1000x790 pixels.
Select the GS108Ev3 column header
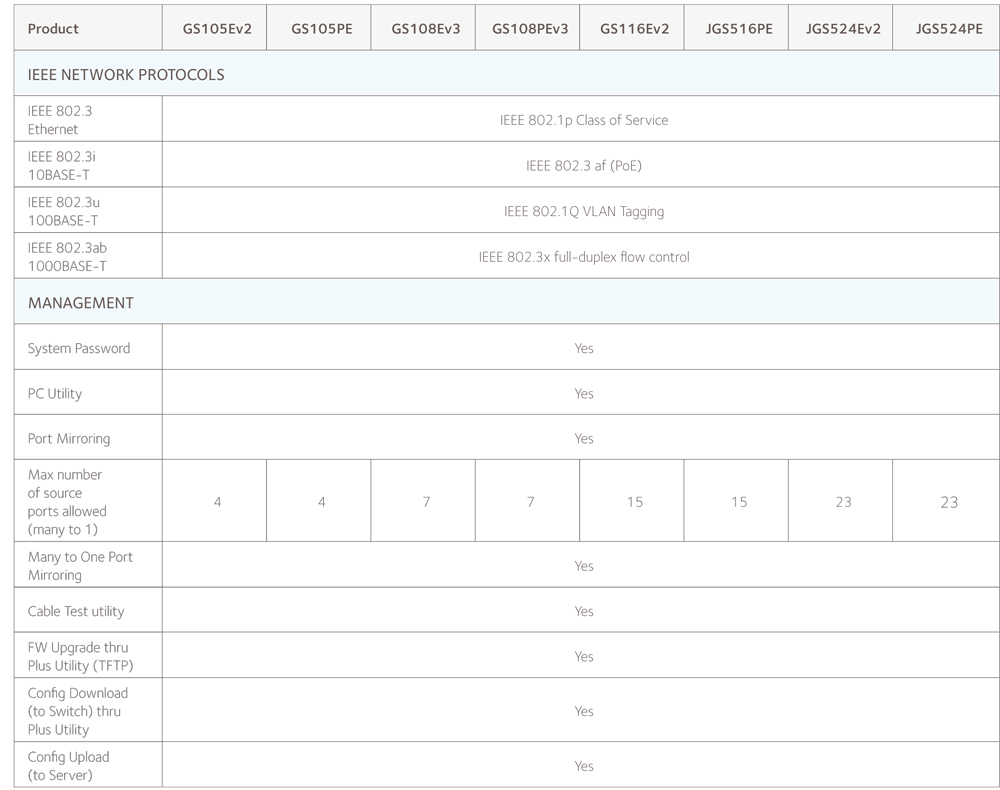[x=425, y=29]
